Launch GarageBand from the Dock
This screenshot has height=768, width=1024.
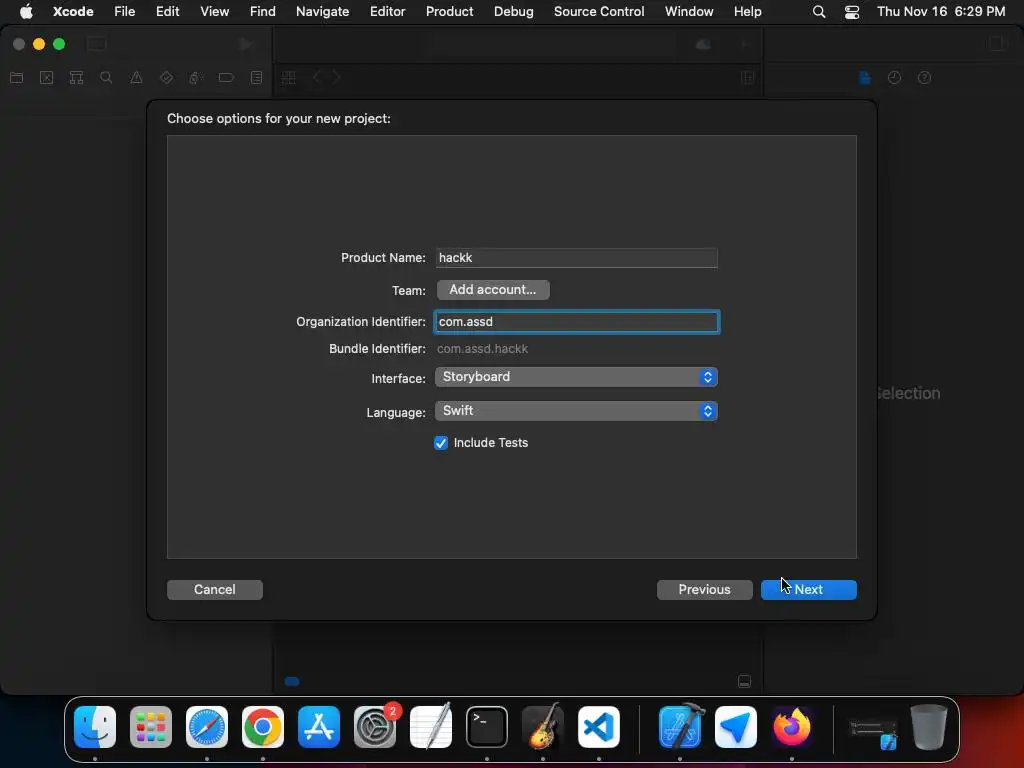click(x=543, y=727)
